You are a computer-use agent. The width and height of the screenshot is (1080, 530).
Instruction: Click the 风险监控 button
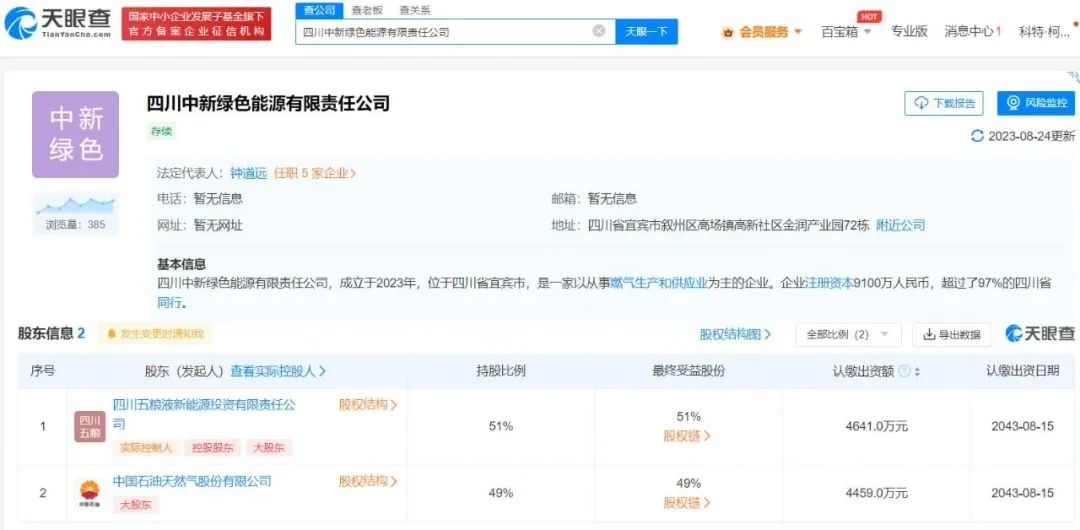[1035, 103]
